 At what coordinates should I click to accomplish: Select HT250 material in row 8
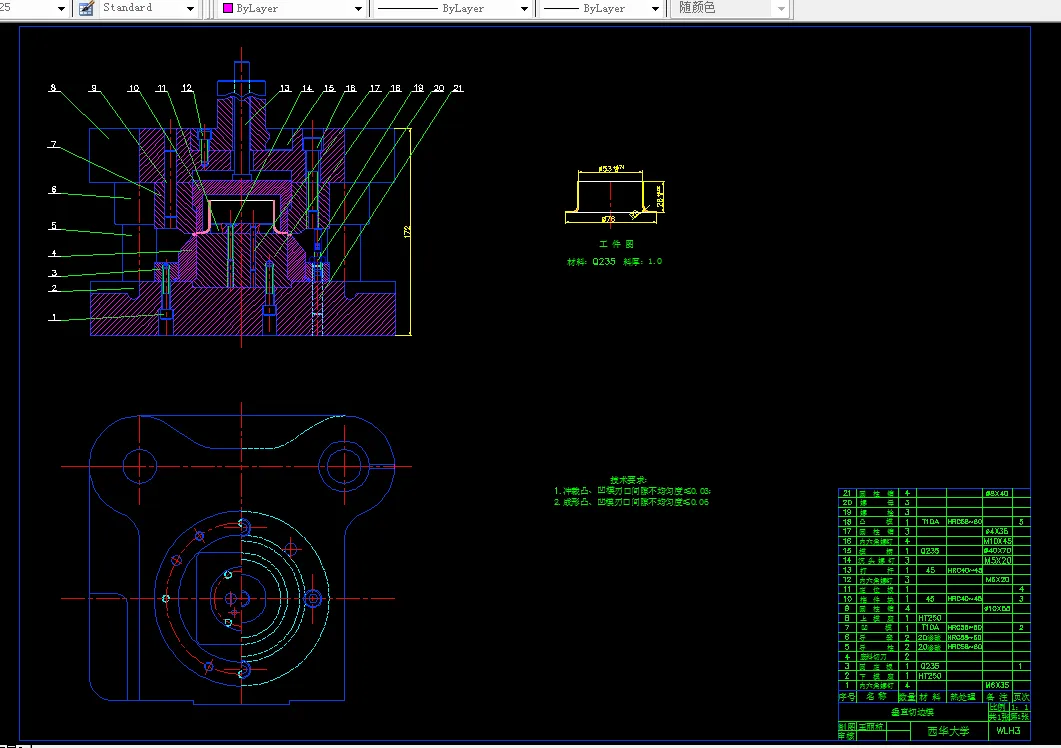tap(930, 618)
